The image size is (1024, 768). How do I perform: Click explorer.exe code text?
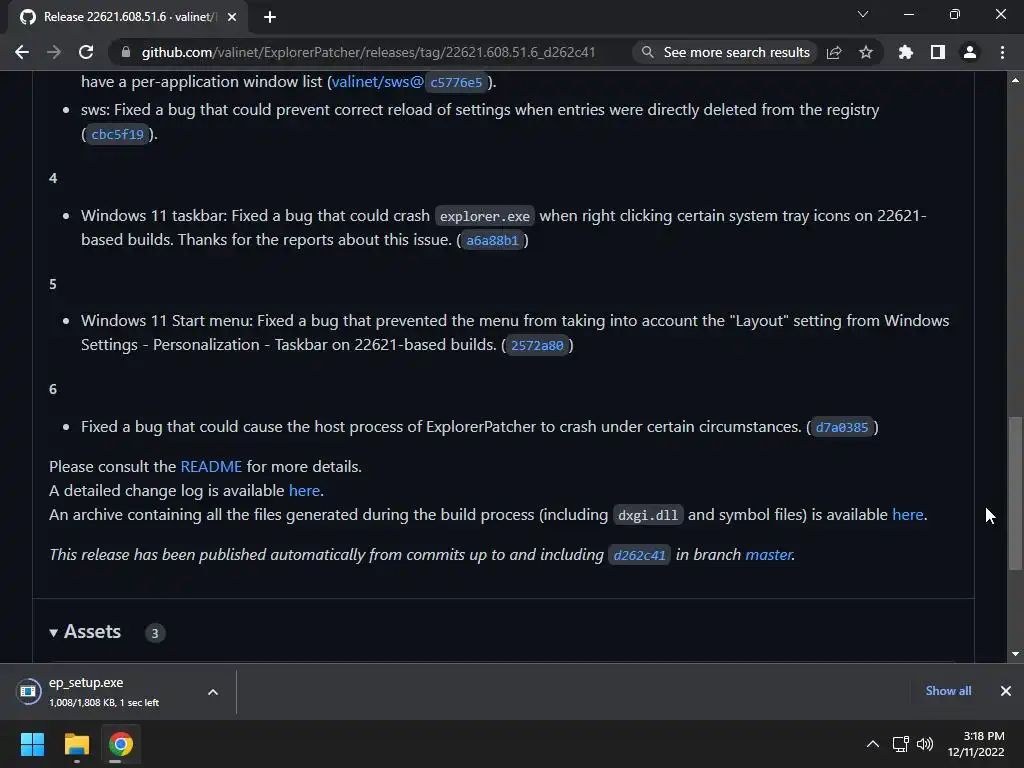click(x=485, y=216)
